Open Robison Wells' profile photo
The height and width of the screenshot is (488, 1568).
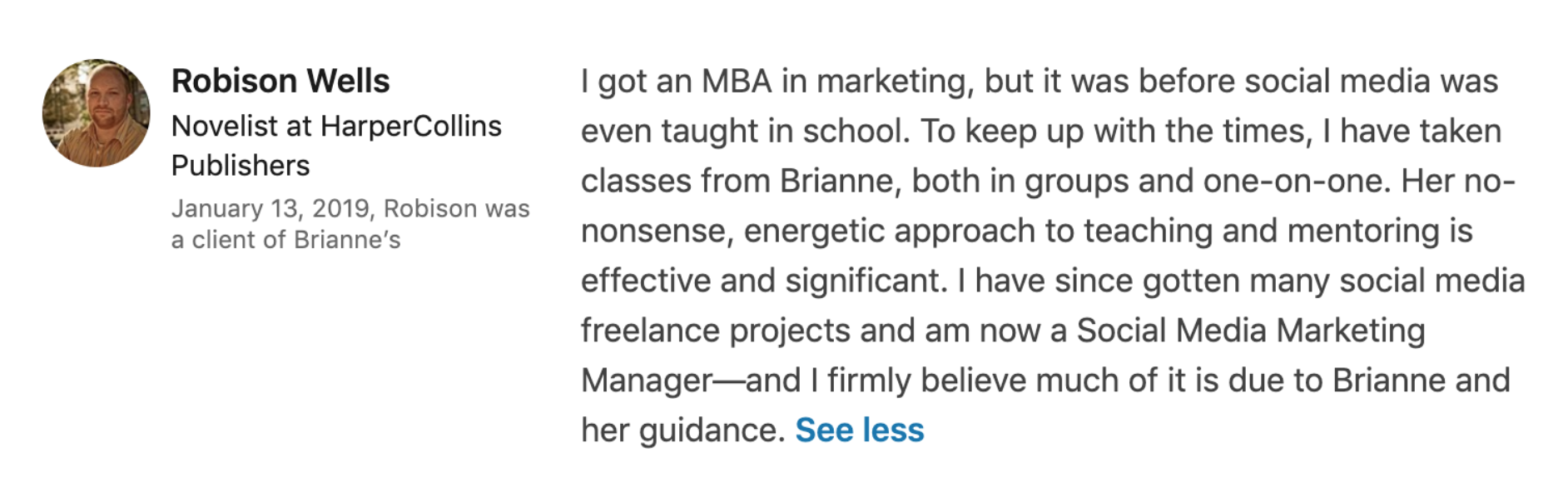click(97, 112)
